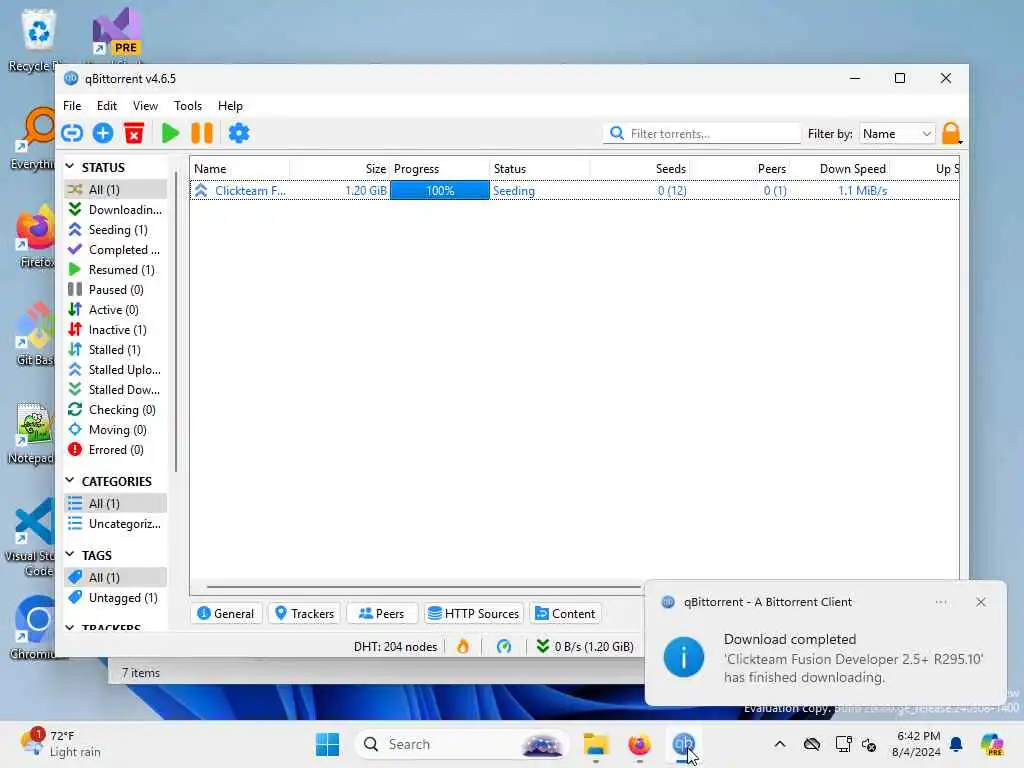This screenshot has width=1024, height=768.
Task: Click the orange Pause icon in toolbar
Action: [202, 133]
